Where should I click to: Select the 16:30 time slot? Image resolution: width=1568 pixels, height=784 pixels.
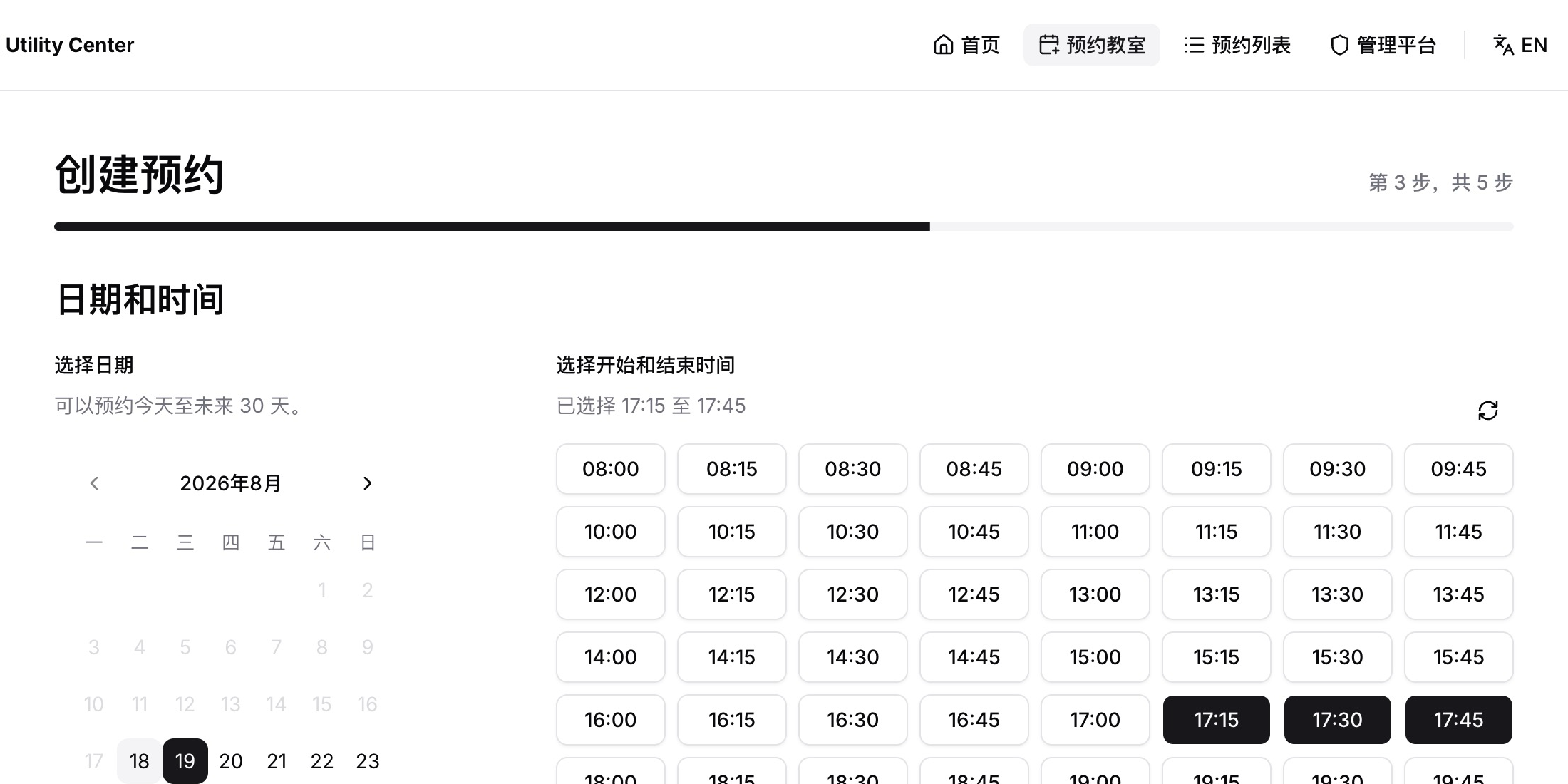(853, 720)
